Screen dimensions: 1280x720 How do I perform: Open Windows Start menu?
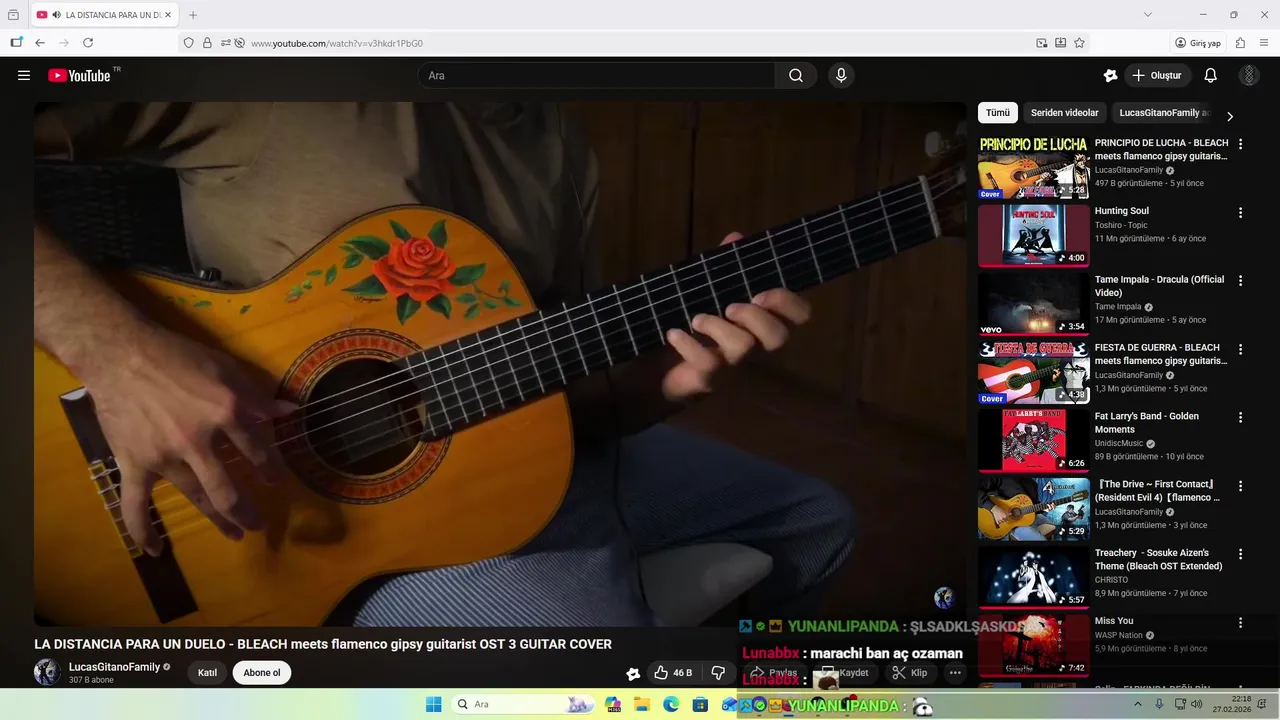[x=434, y=705]
